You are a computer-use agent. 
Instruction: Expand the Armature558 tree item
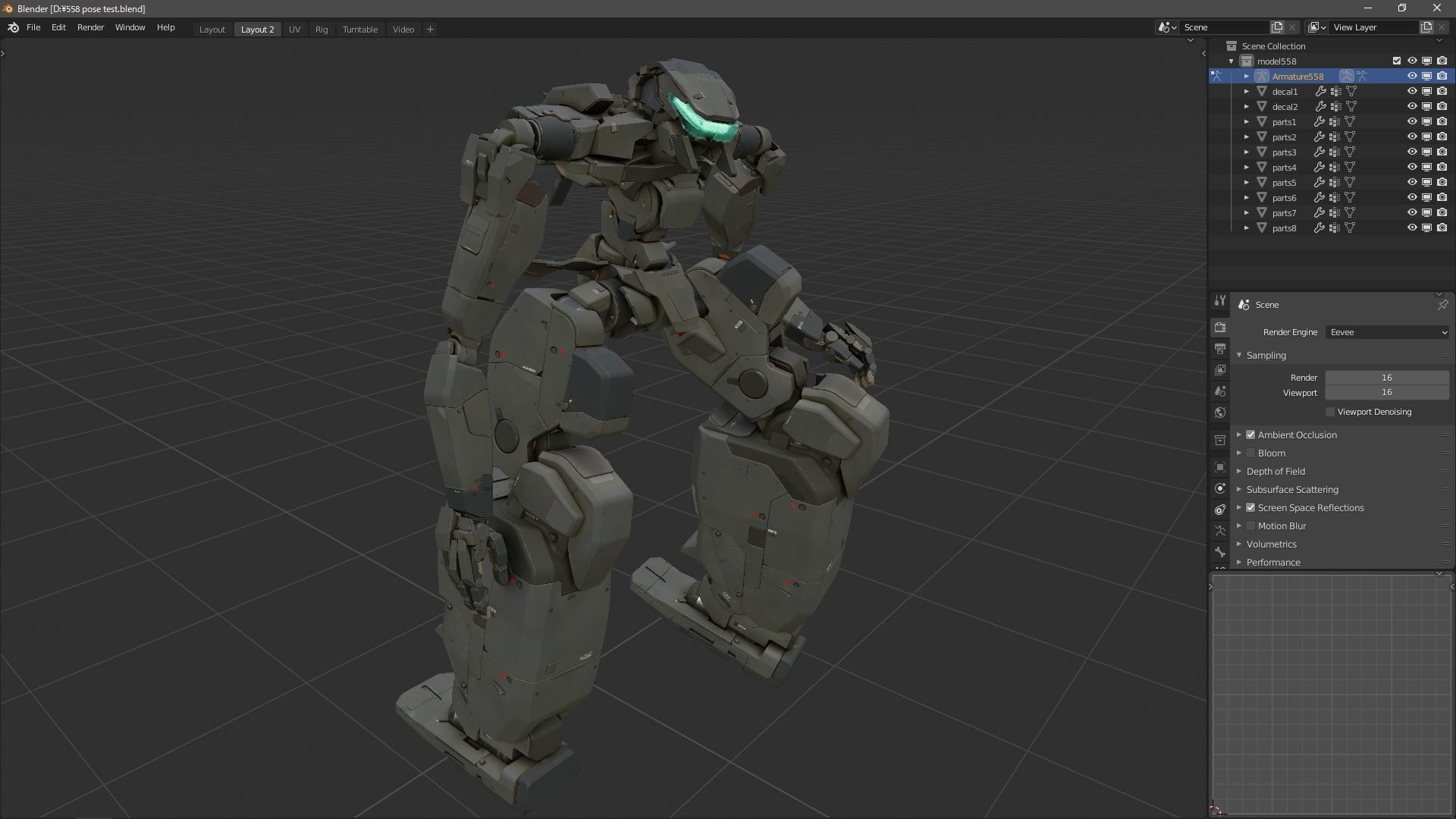point(1246,77)
